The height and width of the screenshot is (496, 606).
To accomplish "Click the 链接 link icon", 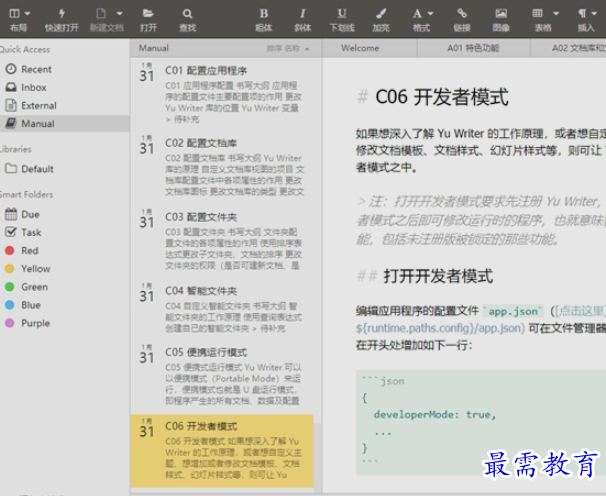I will 462,14.
